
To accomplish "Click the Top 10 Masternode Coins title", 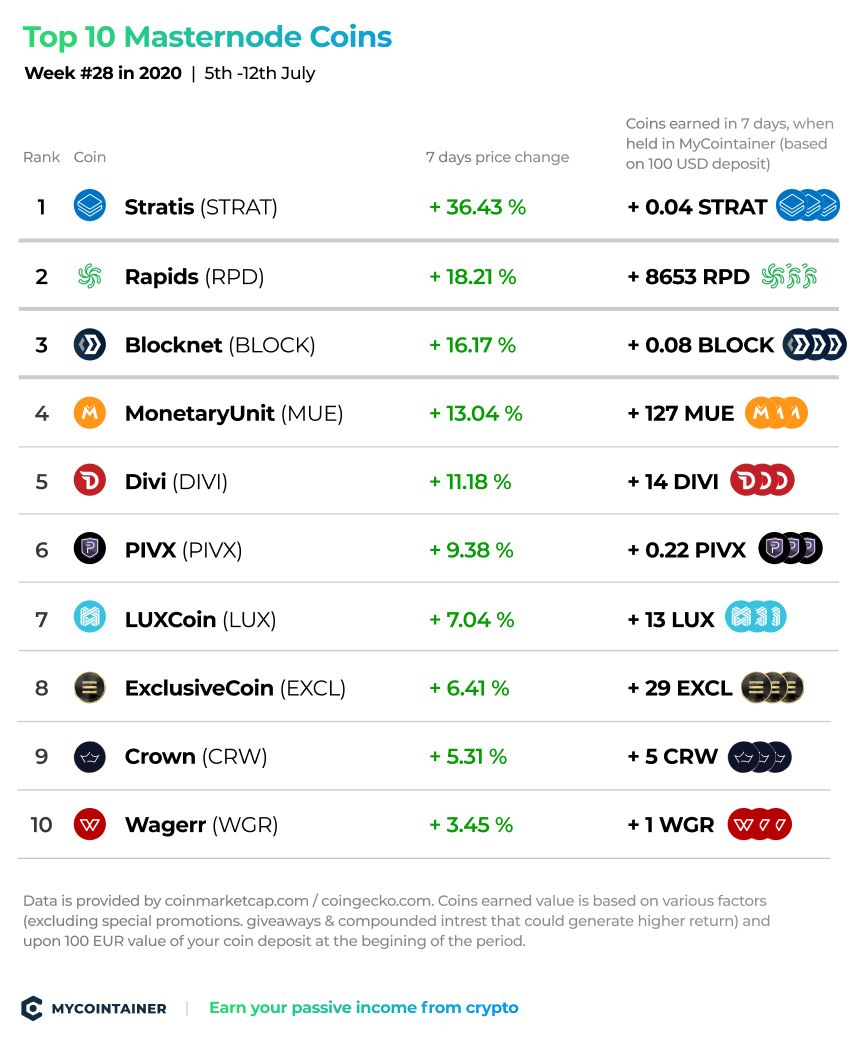I will pos(208,37).
